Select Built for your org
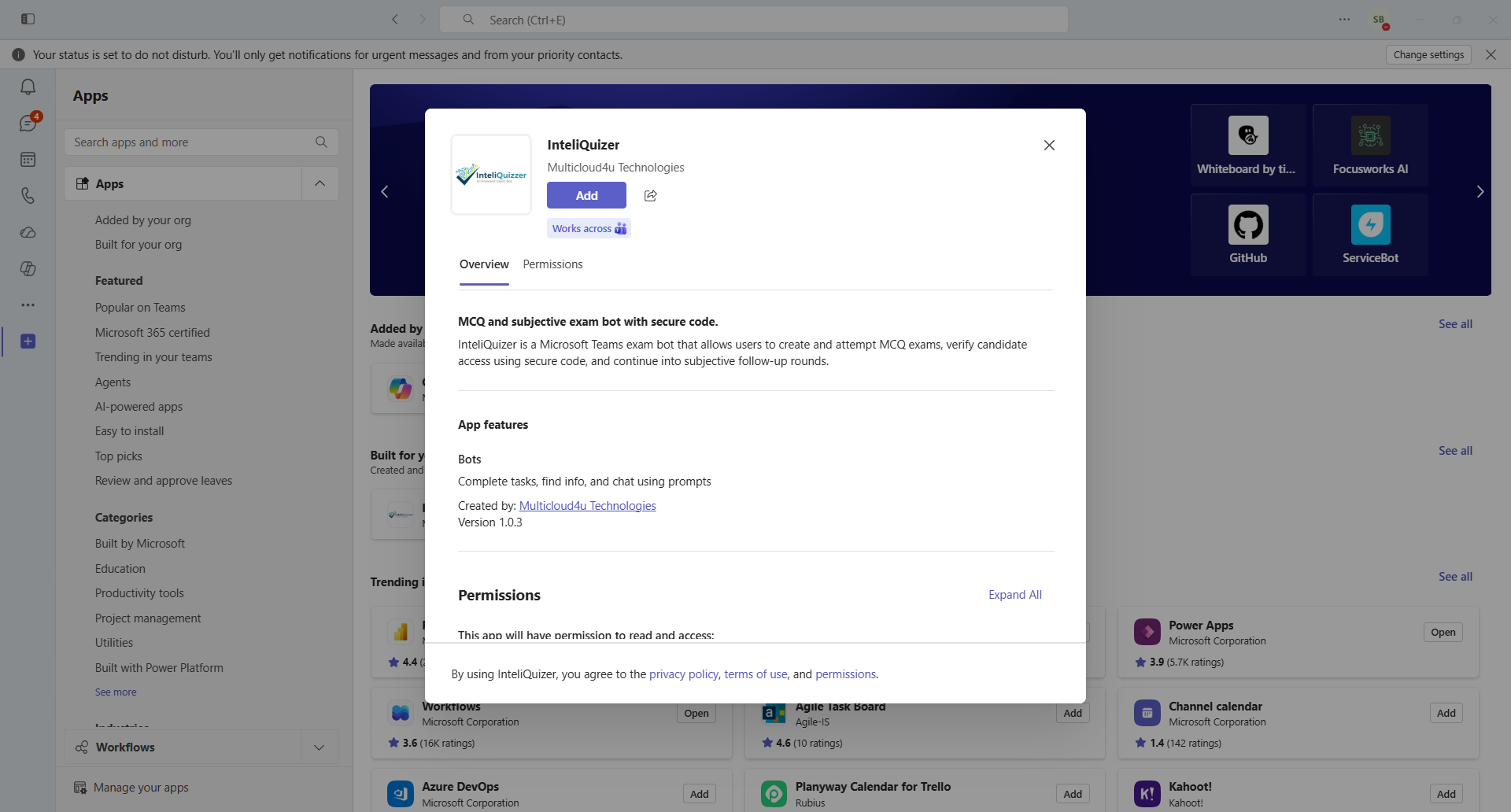Screen dimensions: 1511x812 click(x=139, y=245)
